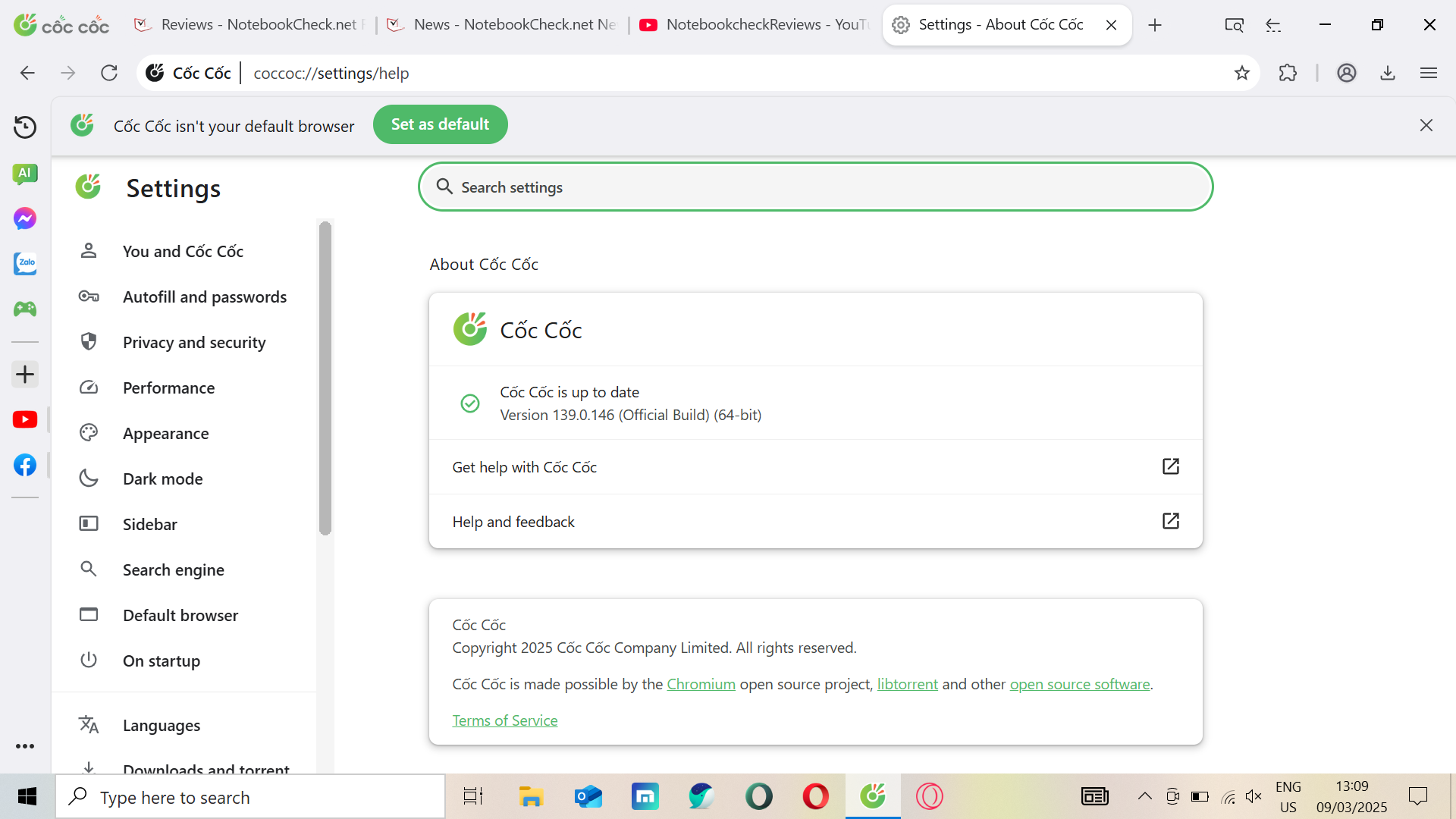
Task: Open the Extensions puzzle icon
Action: point(1288,73)
